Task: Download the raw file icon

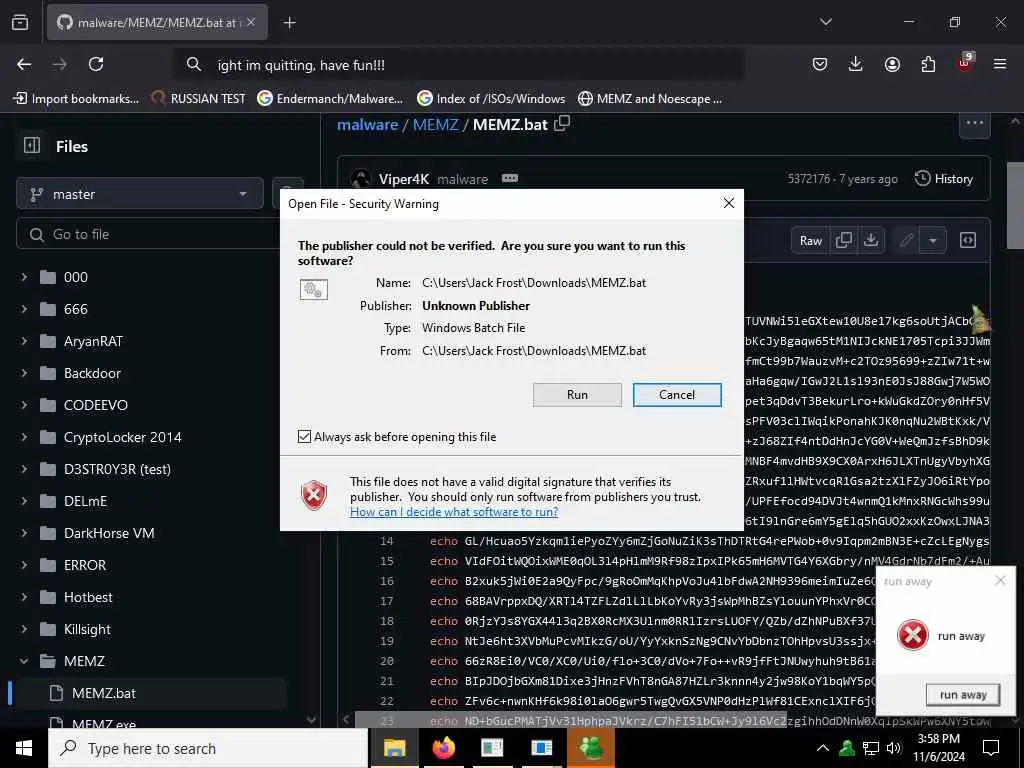Action: [x=871, y=240]
